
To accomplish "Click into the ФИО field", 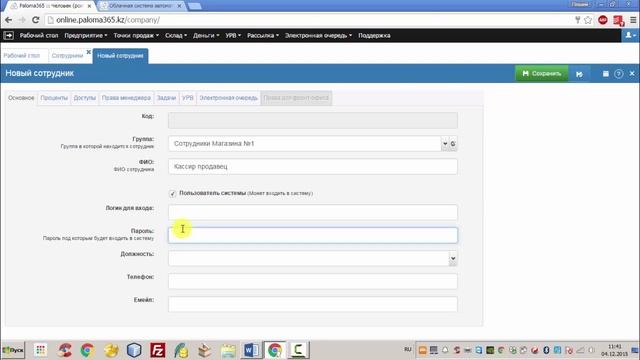I will point(313,167).
